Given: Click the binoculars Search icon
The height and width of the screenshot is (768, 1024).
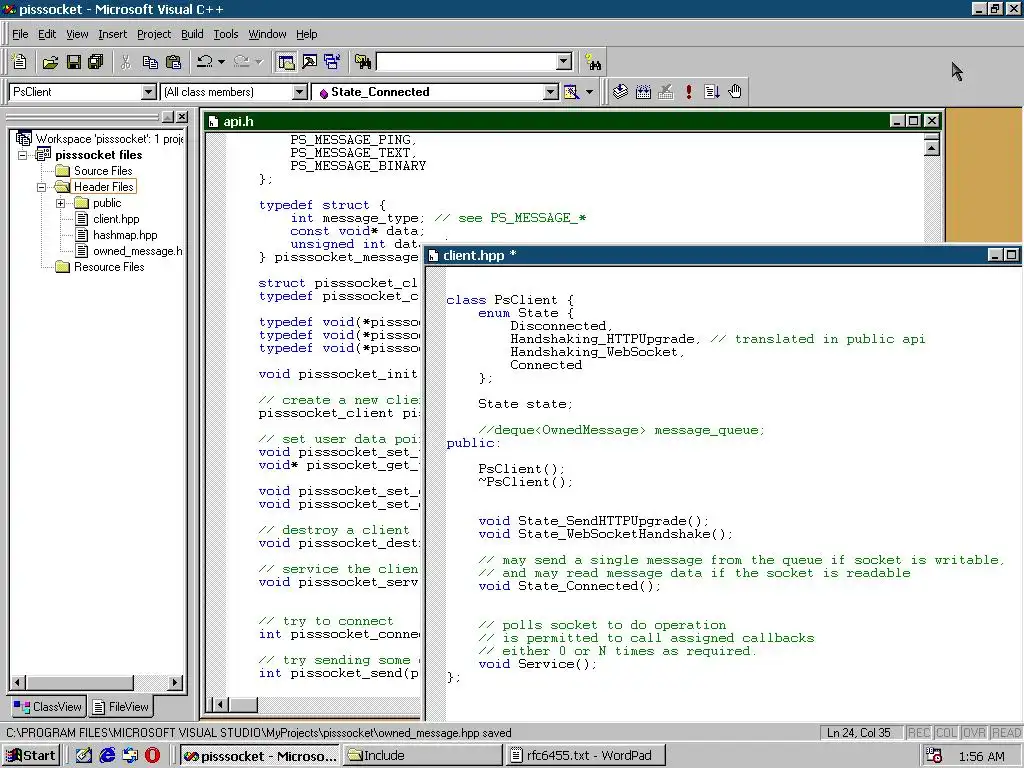Looking at the screenshot, I should click(593, 62).
